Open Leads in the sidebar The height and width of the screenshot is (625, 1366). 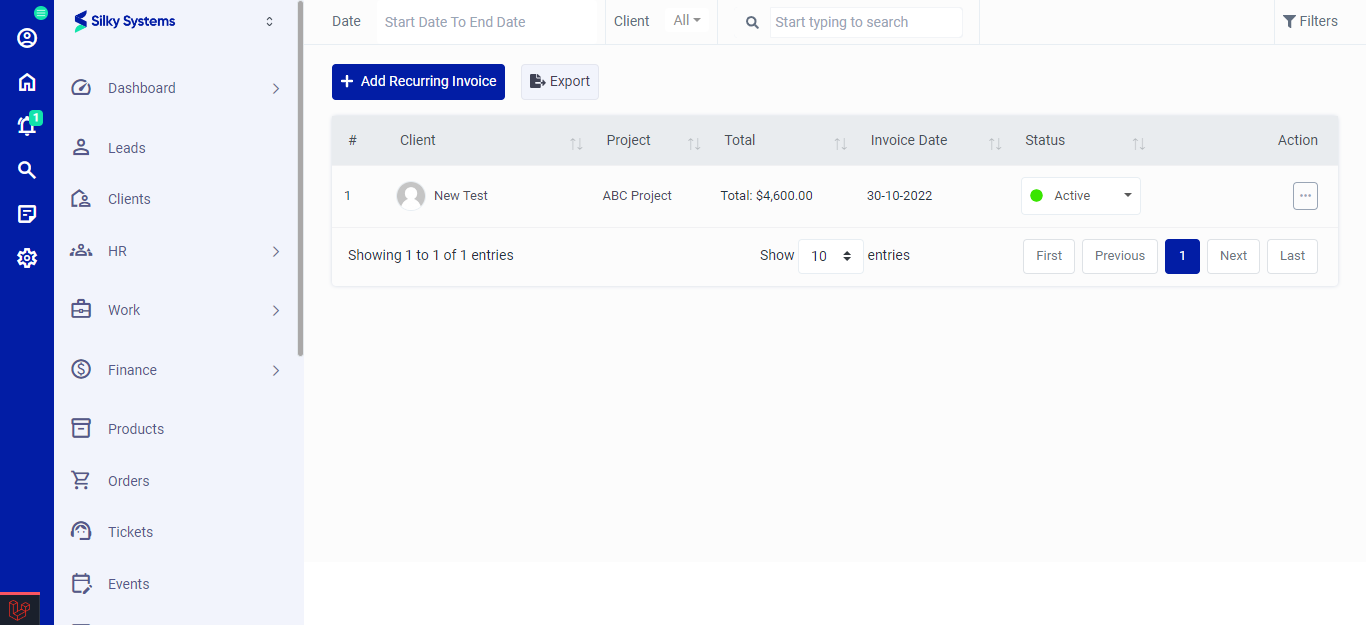click(x=126, y=148)
